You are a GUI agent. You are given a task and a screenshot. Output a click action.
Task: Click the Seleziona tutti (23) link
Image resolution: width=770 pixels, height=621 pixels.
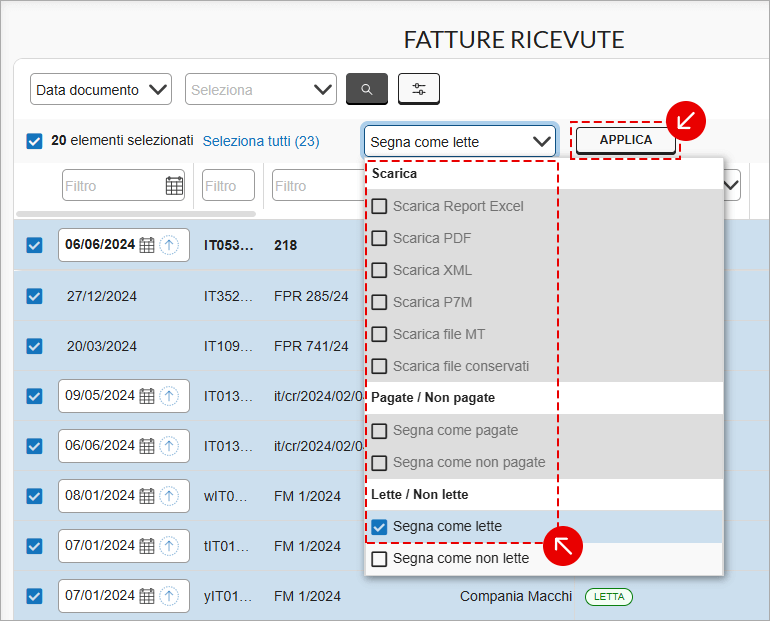(x=261, y=141)
